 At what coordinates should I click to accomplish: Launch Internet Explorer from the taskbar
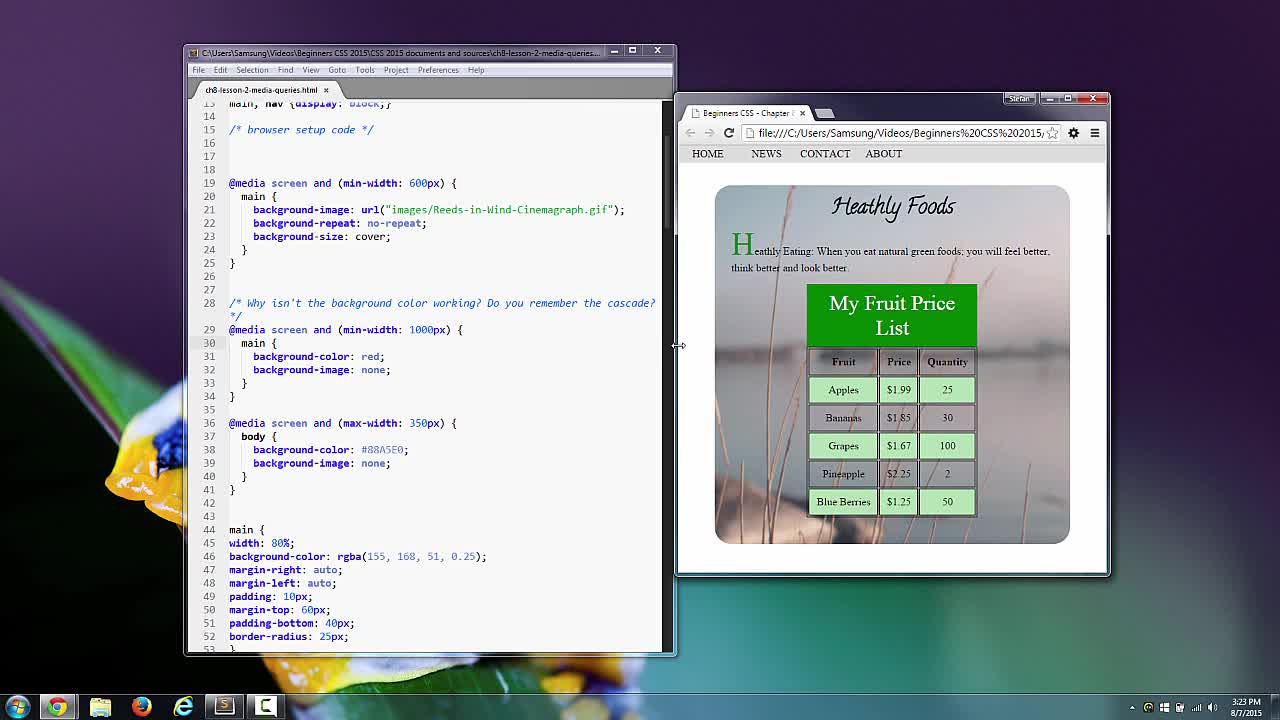click(x=183, y=707)
